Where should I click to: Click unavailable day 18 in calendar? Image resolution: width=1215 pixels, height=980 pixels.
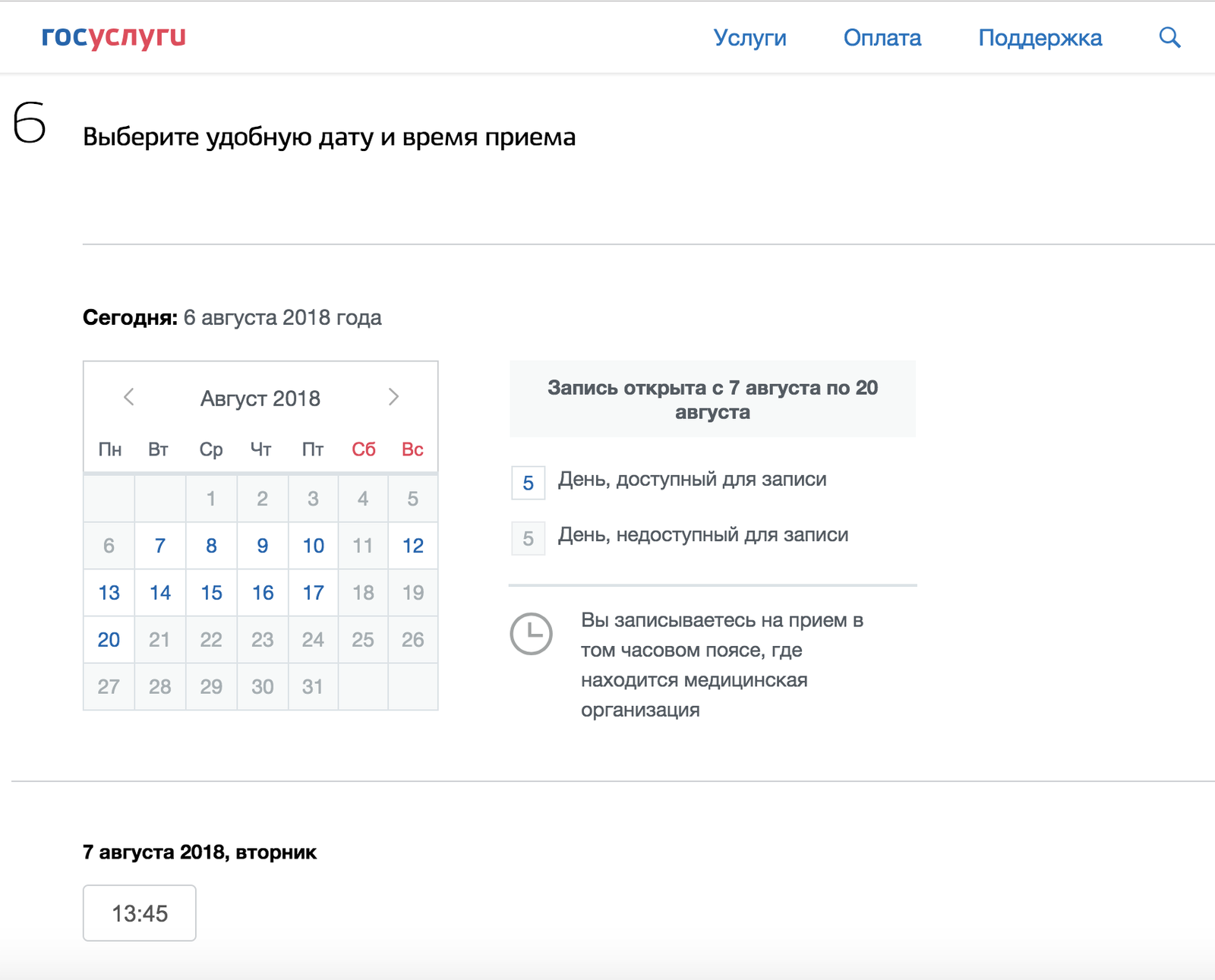point(363,593)
